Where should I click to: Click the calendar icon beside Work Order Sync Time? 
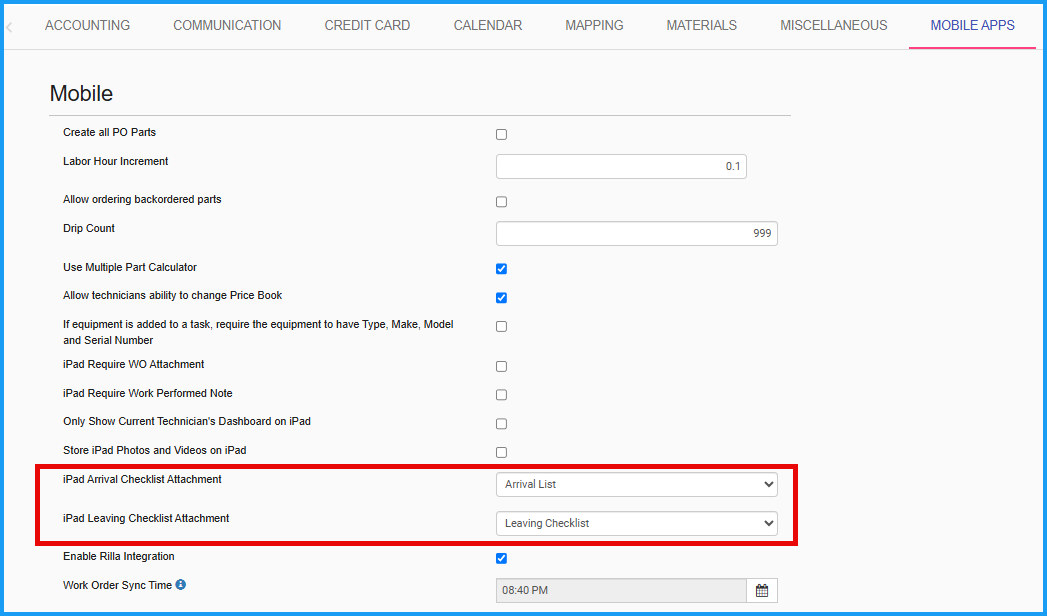762,591
